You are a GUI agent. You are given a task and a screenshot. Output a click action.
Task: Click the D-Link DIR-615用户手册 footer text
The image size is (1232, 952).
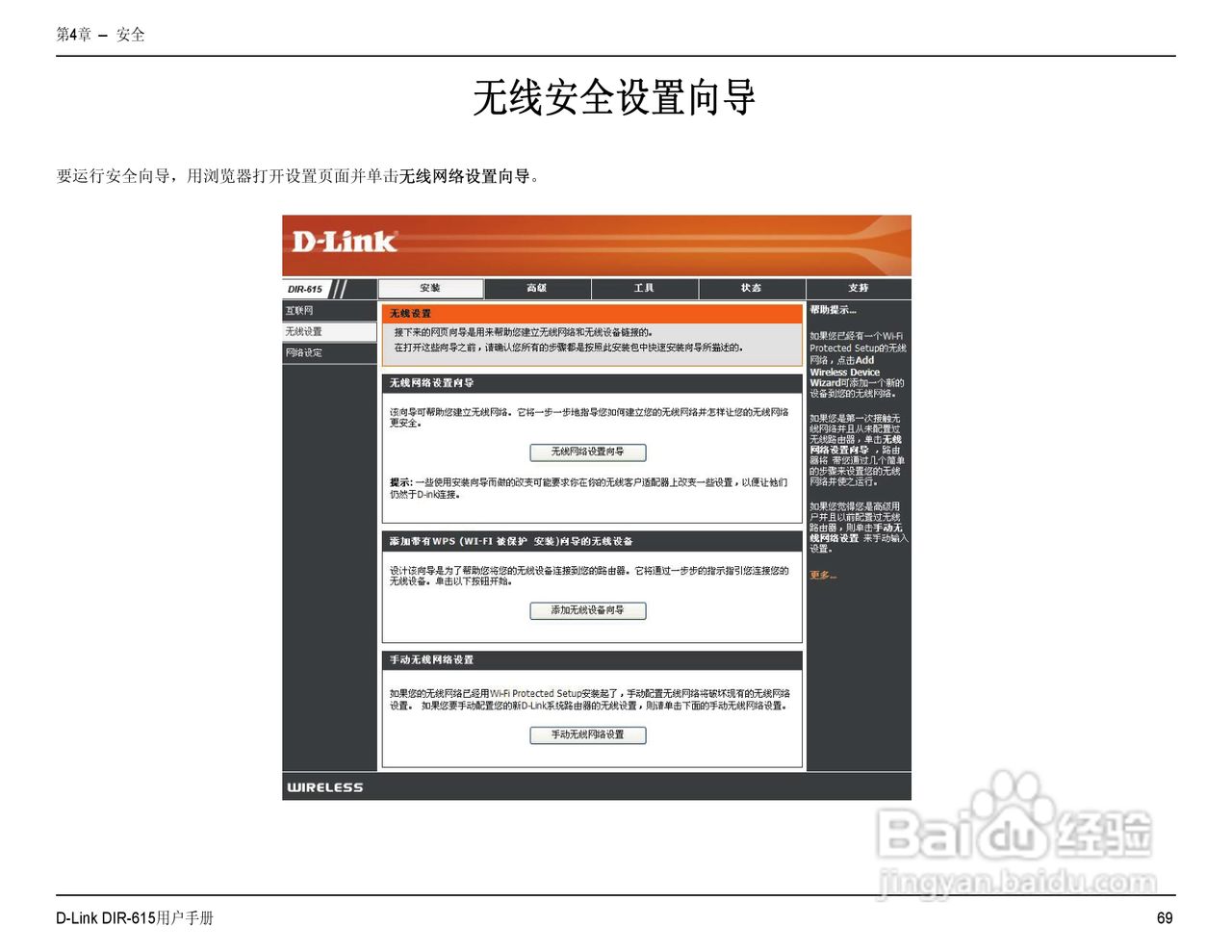[135, 918]
